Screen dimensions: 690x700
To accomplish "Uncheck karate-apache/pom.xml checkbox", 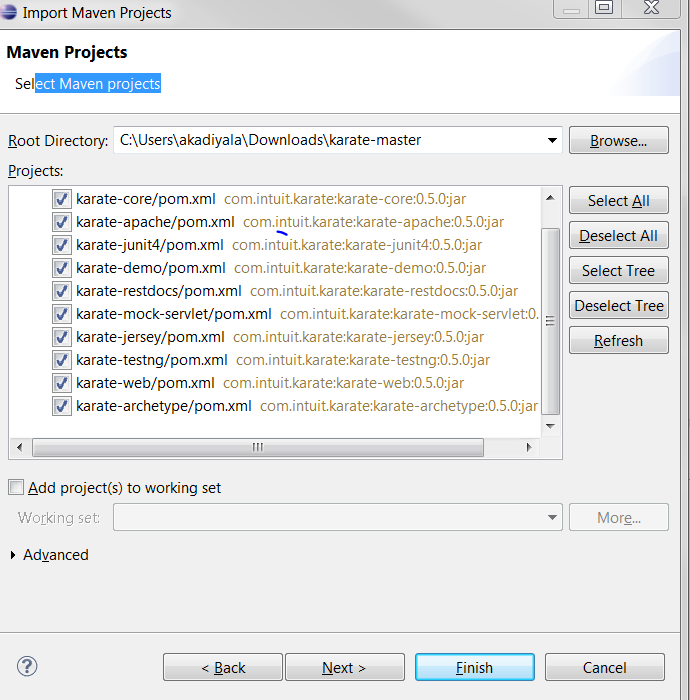I will 62,222.
